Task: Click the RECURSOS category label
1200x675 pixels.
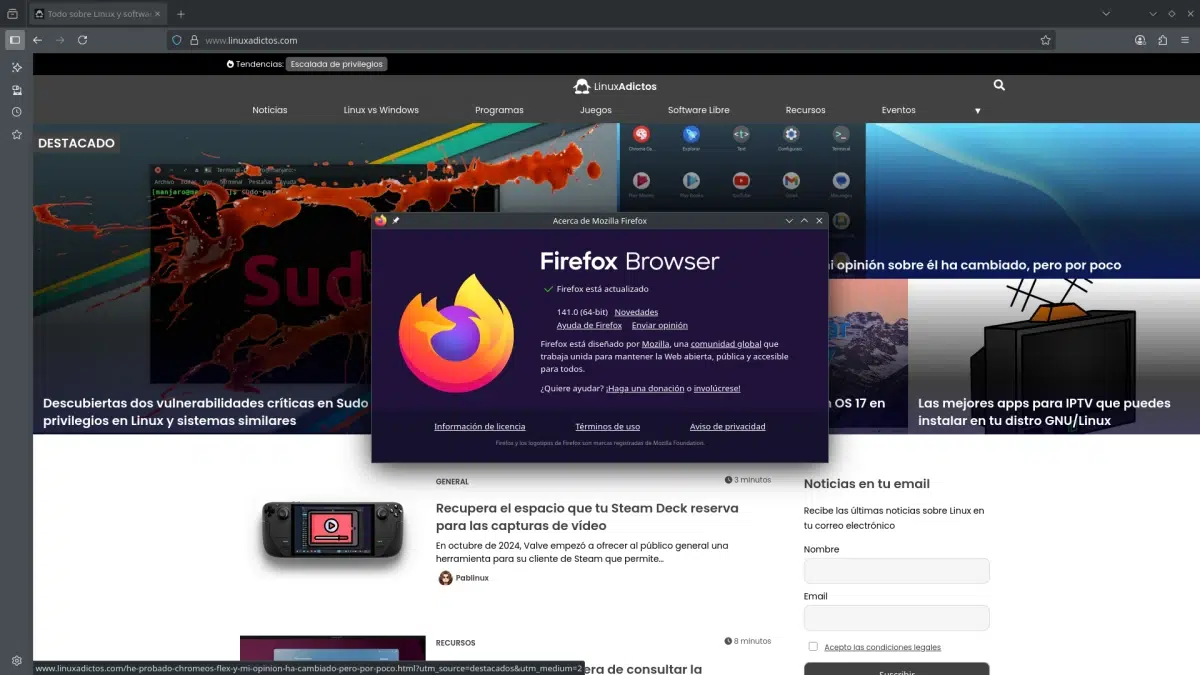Action: (455, 643)
